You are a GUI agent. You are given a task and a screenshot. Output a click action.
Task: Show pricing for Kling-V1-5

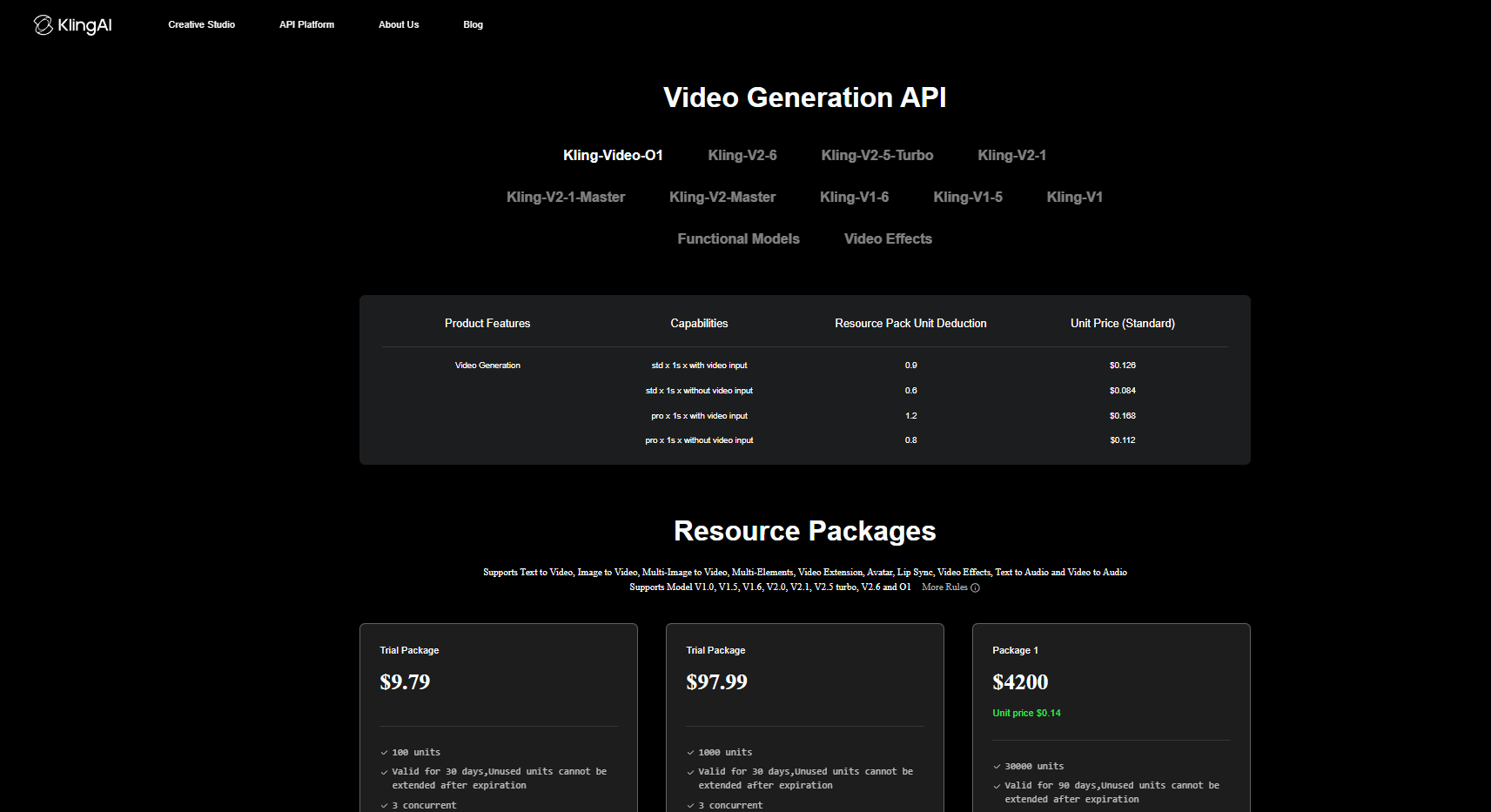click(x=968, y=197)
